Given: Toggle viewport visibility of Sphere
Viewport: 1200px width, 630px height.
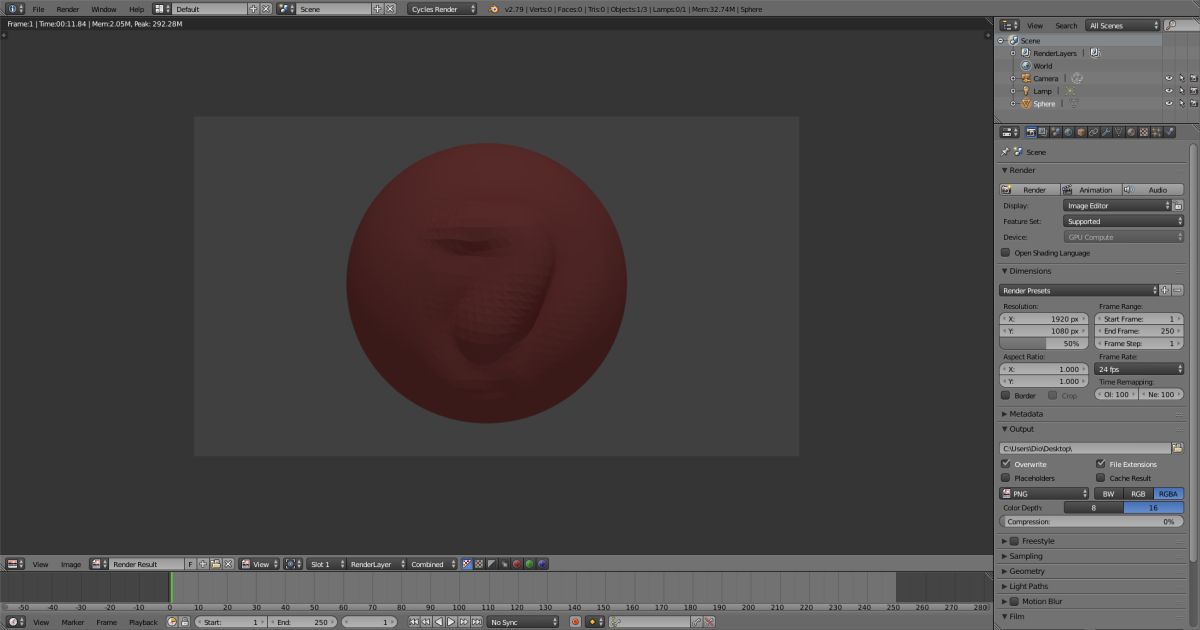Looking at the screenshot, I should click(x=1168, y=104).
